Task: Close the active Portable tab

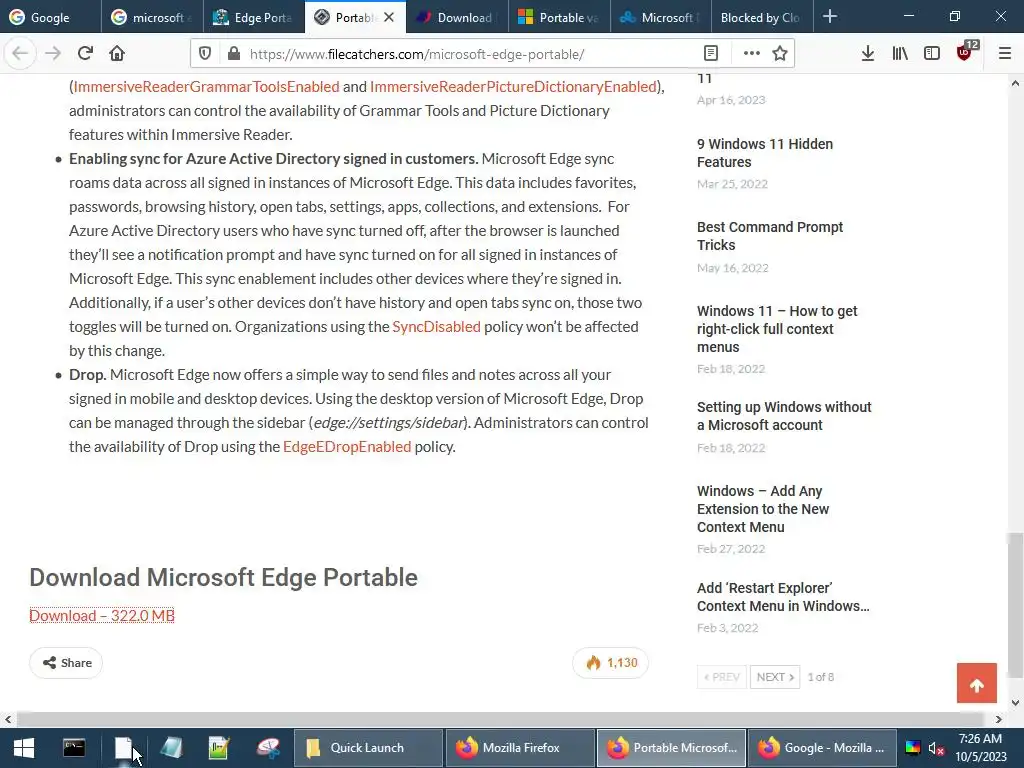Action: coord(389,18)
